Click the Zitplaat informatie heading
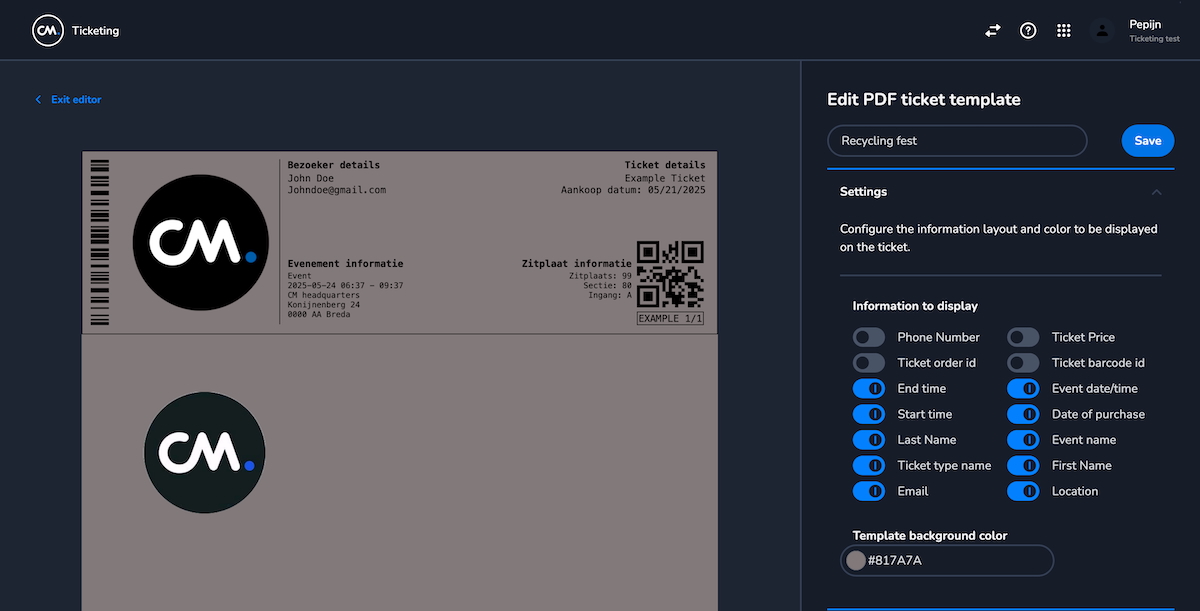The image size is (1200, 611). click(577, 264)
